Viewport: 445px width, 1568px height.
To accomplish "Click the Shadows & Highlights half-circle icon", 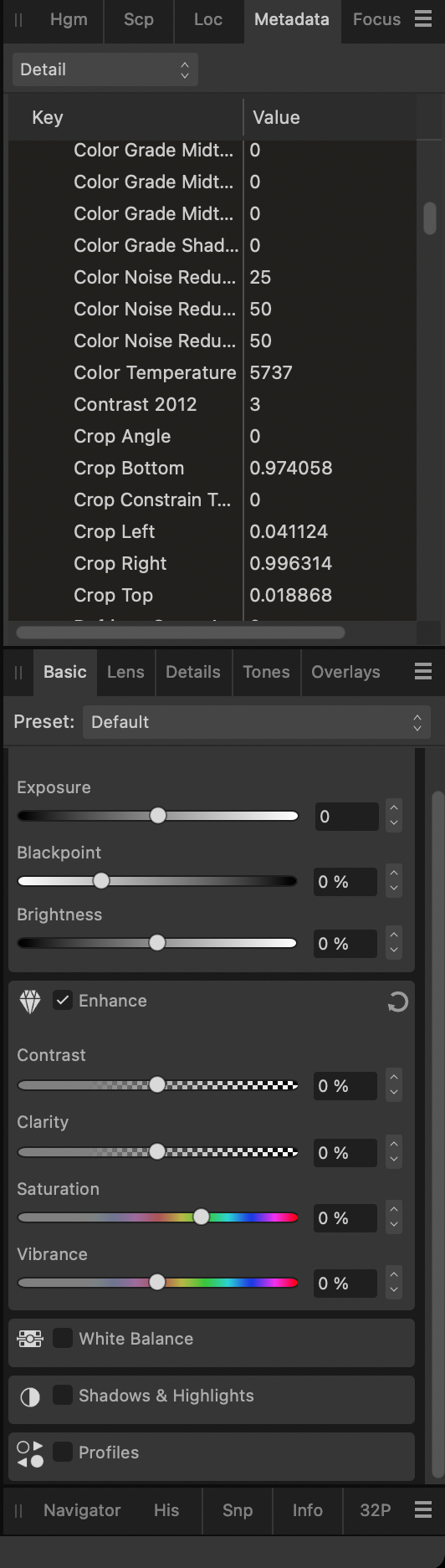I will click(30, 1396).
